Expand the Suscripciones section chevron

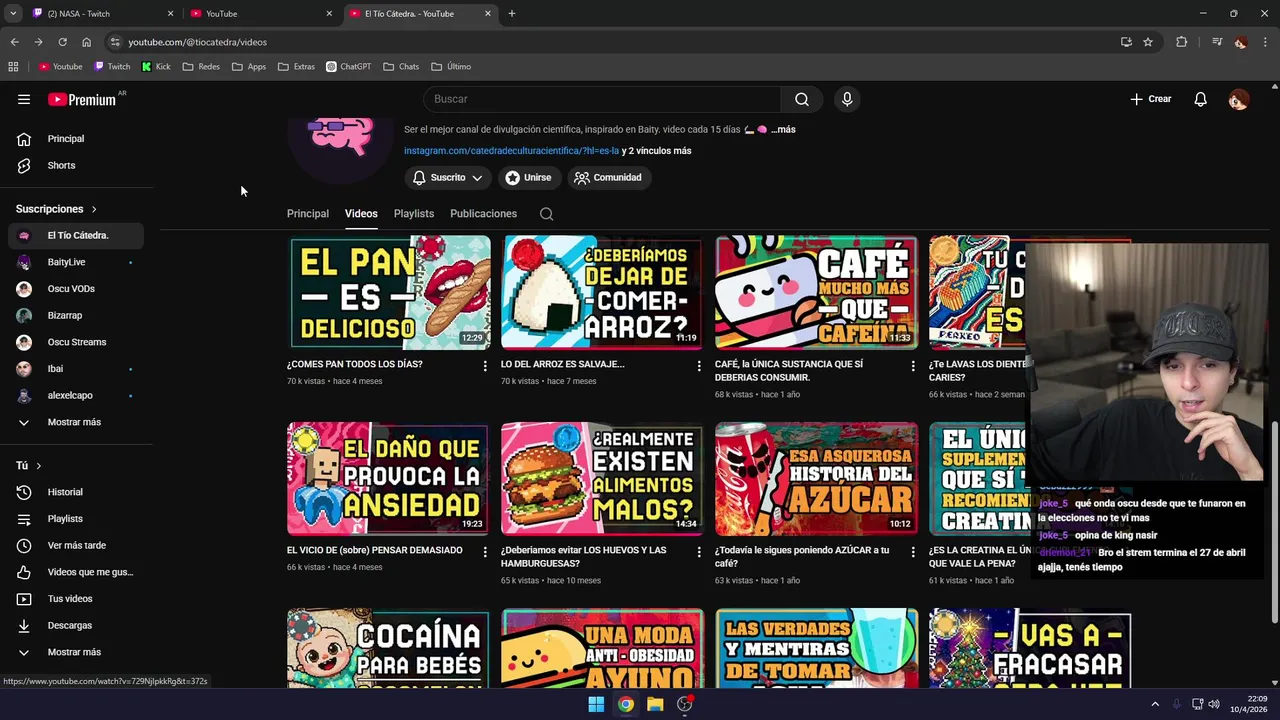point(94,209)
